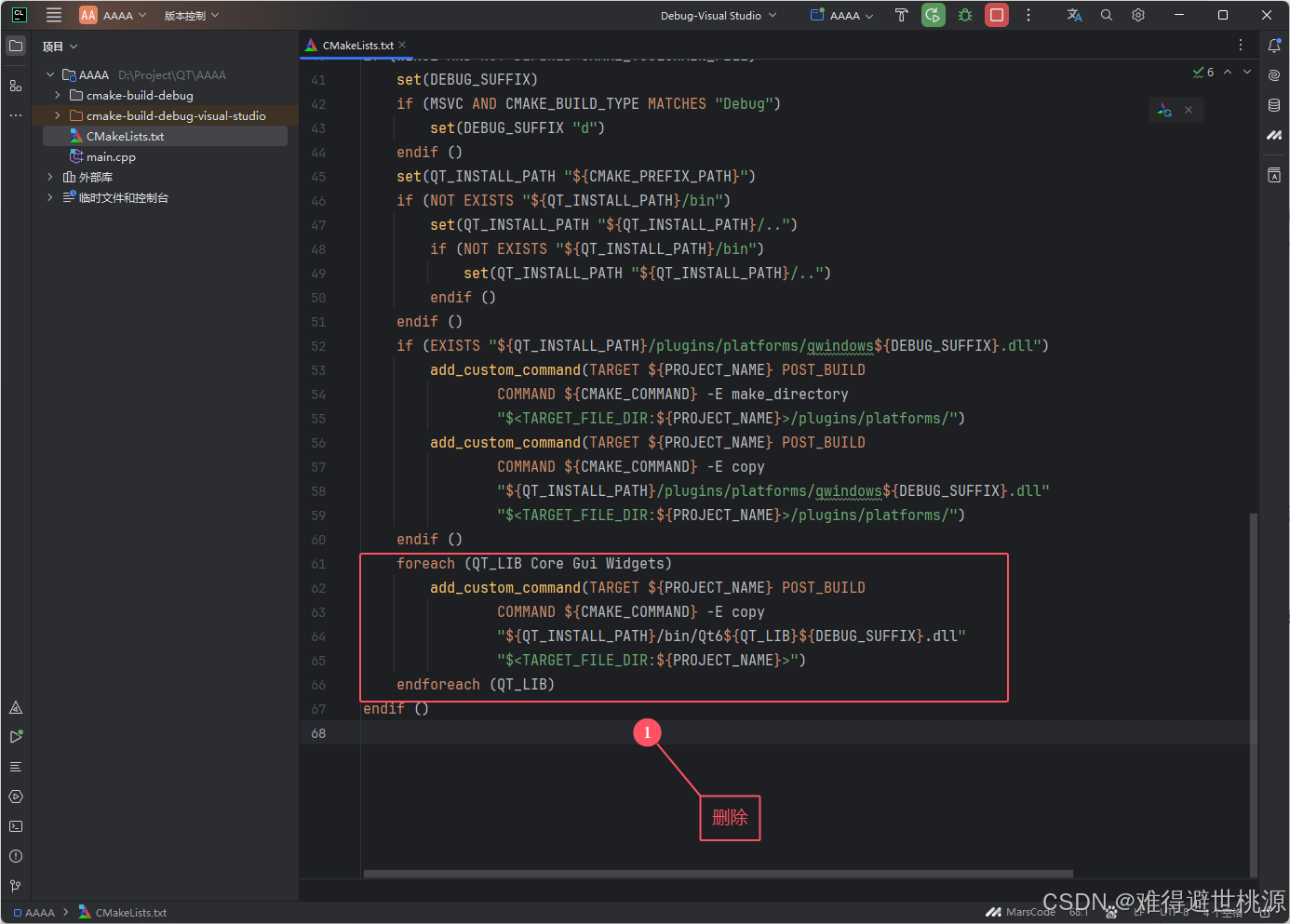This screenshot has height=924, width=1290.
Task: Open the AAAA run configuration dropdown
Action: [x=842, y=16]
